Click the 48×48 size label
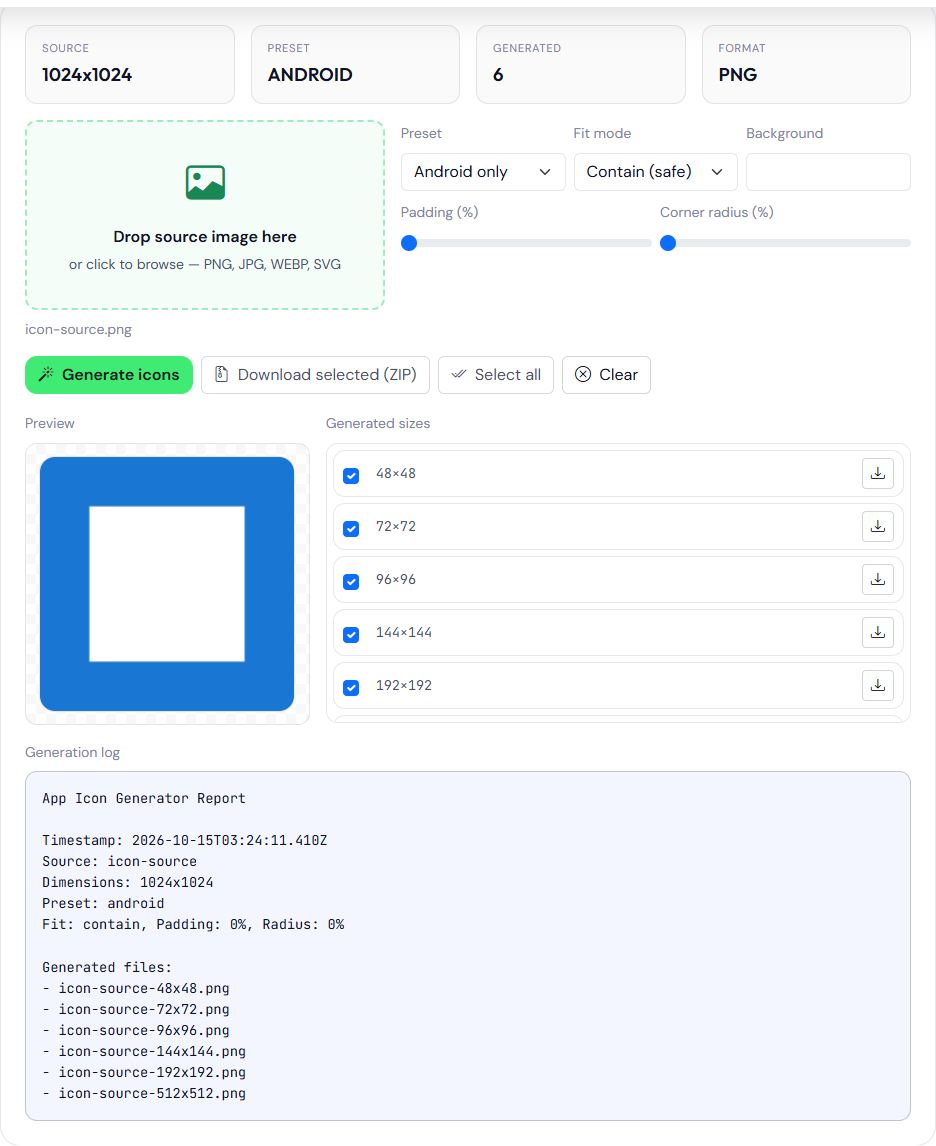 396,474
